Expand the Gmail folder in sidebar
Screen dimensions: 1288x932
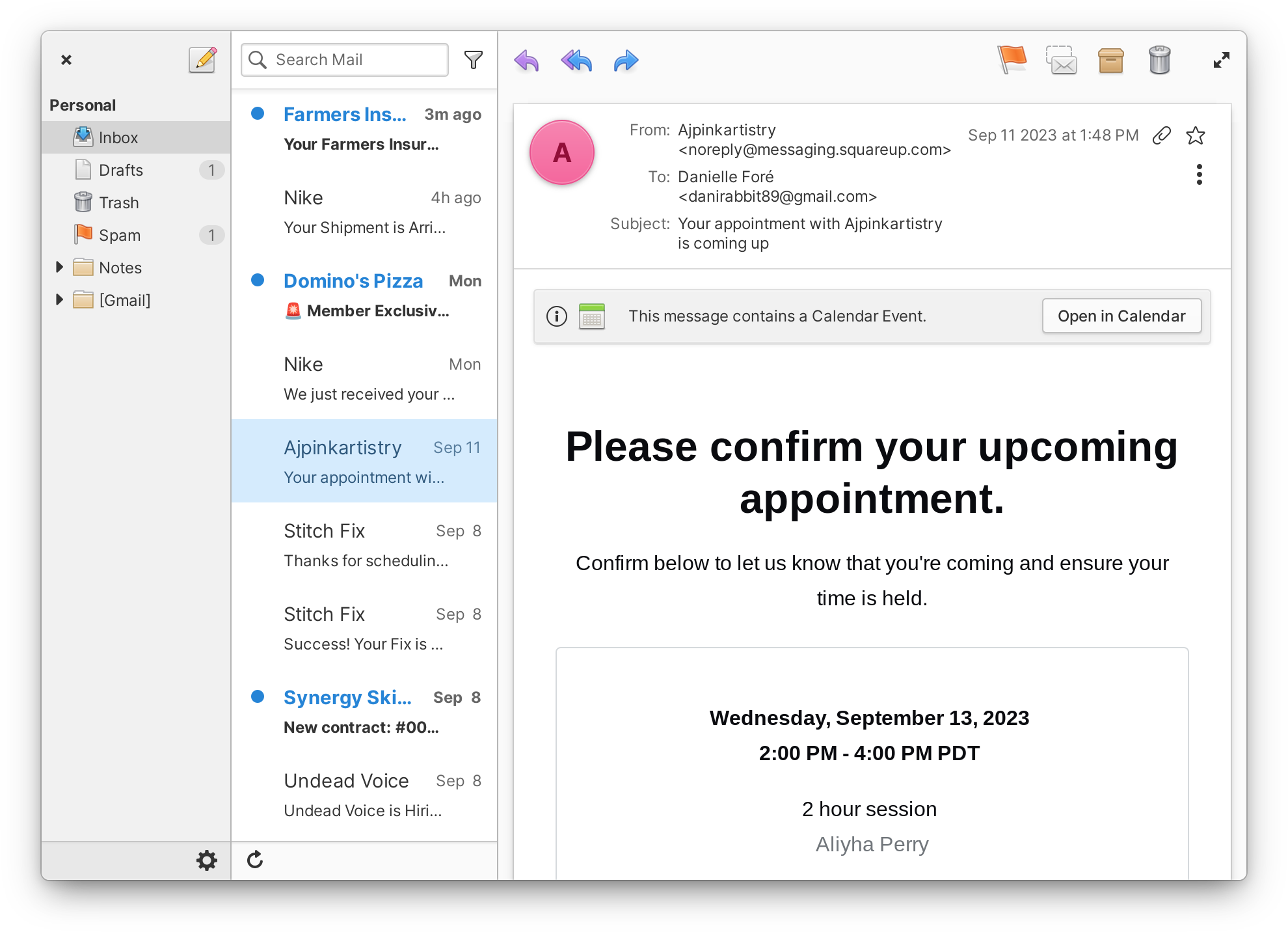click(62, 299)
